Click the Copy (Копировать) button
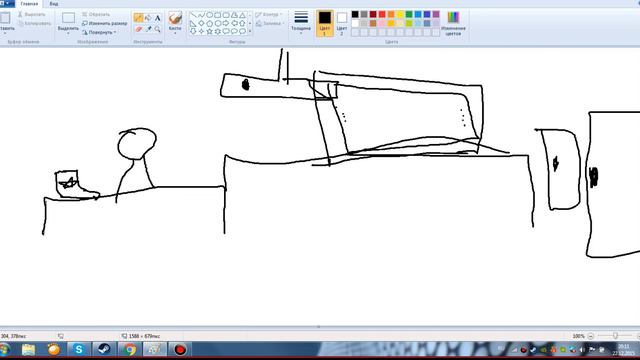640x360 pixels. click(35, 23)
